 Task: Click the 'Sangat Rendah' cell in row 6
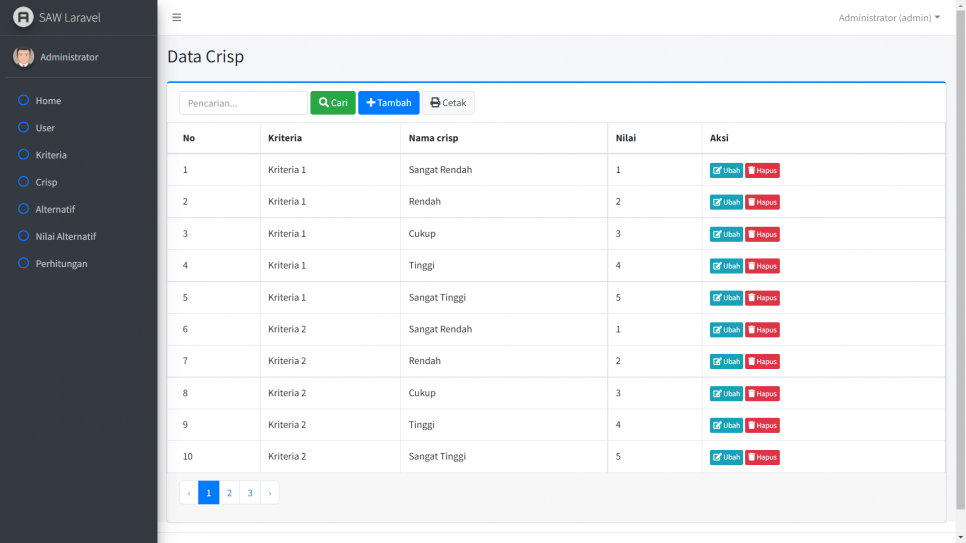[504, 329]
